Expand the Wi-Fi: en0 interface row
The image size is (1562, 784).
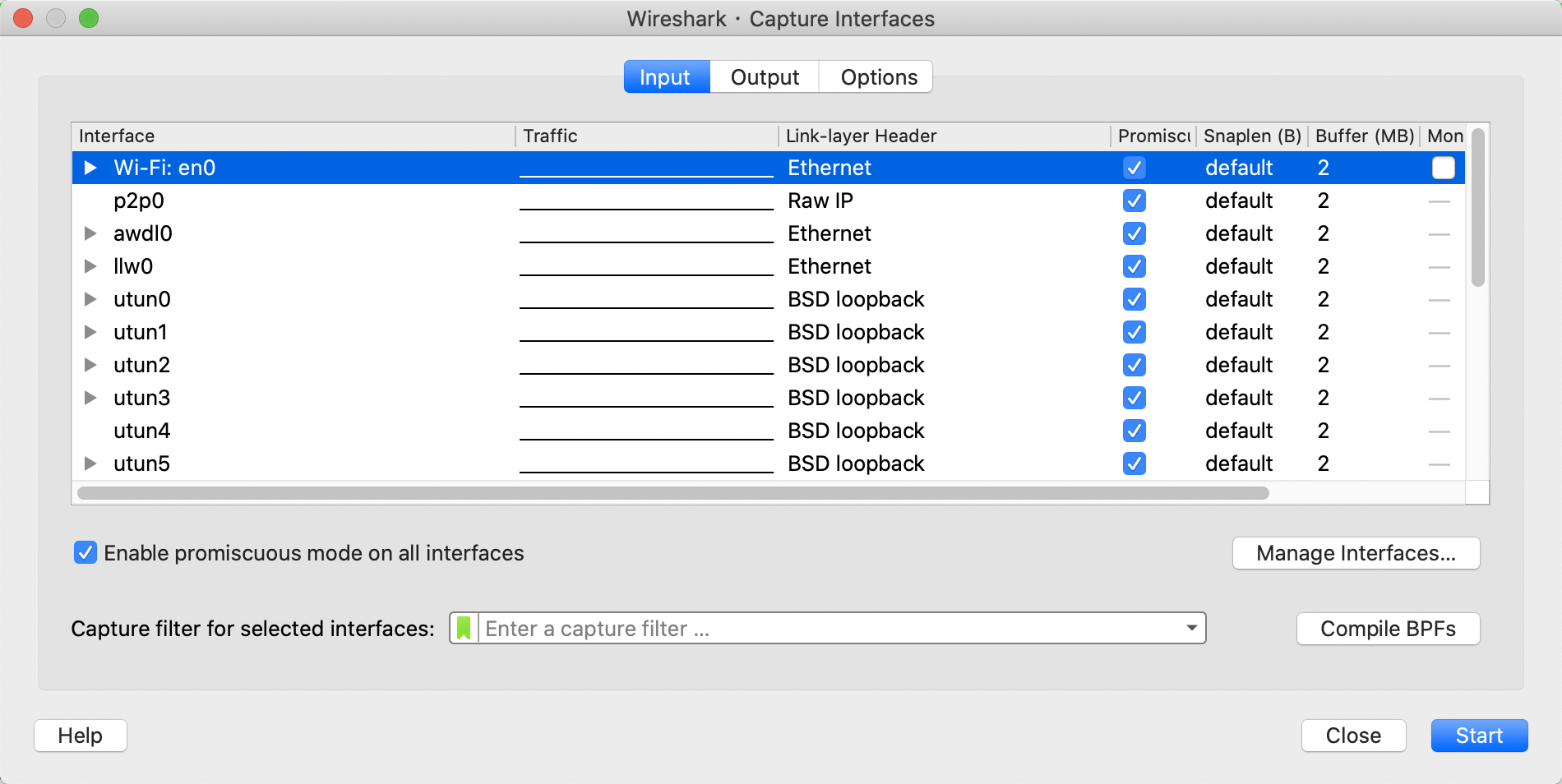[x=90, y=168]
